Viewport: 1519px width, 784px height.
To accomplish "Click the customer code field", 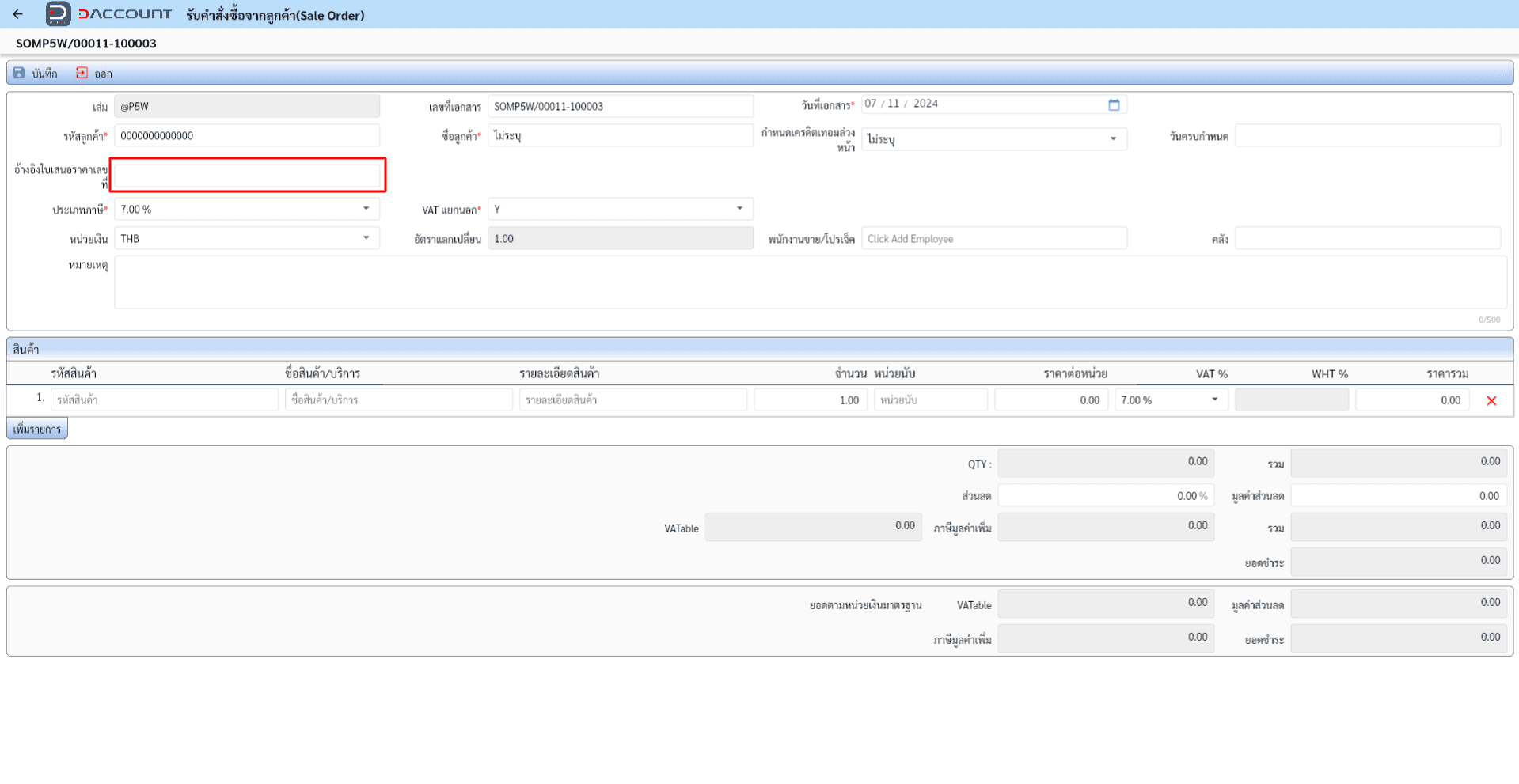I will pyautogui.click(x=247, y=136).
